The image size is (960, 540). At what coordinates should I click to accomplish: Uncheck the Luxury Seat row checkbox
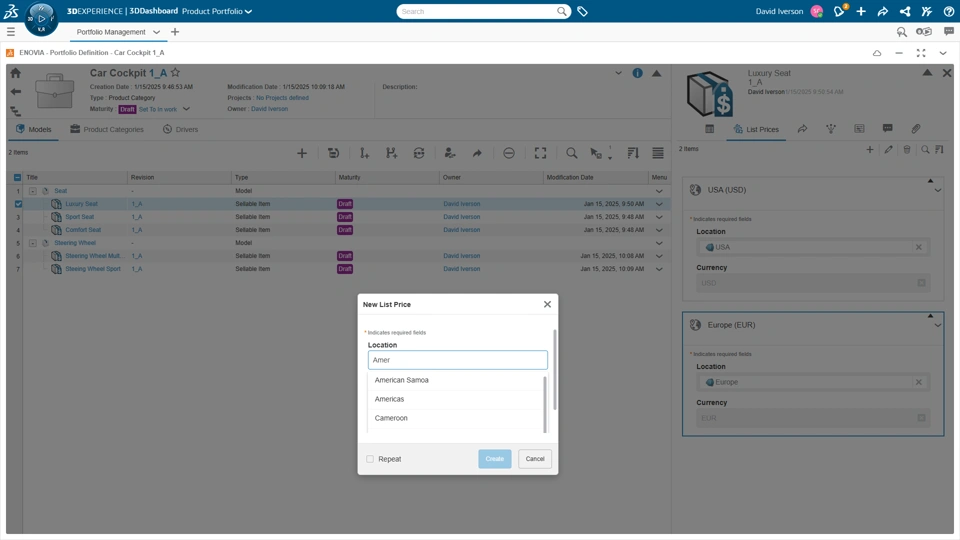18,204
